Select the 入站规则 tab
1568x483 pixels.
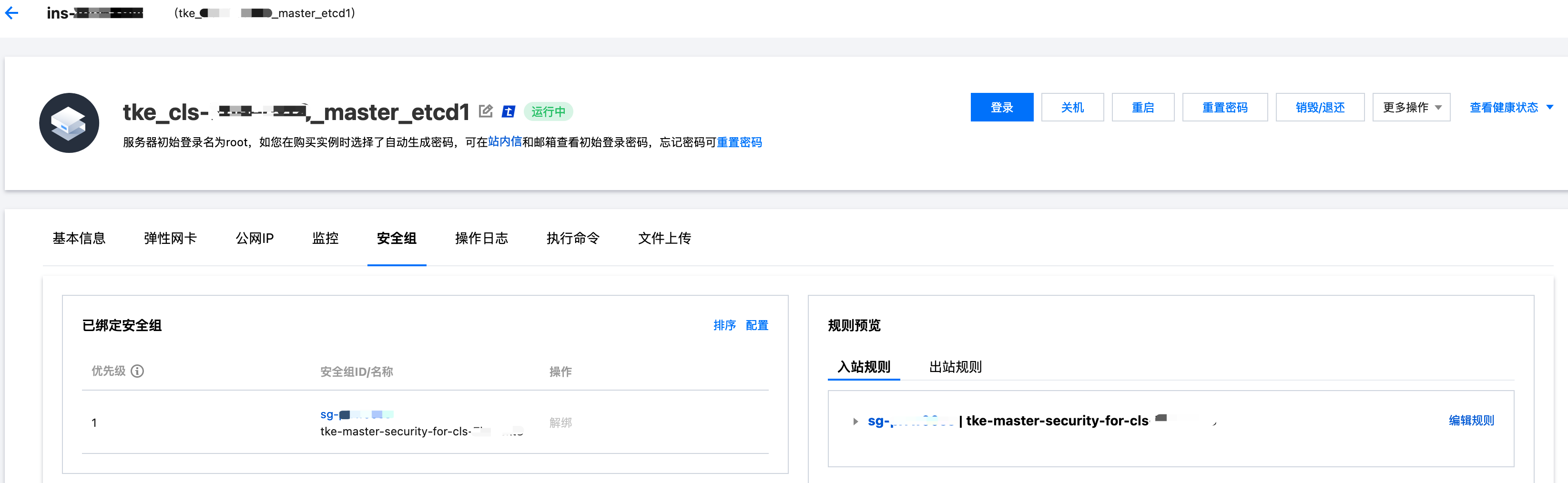864,367
